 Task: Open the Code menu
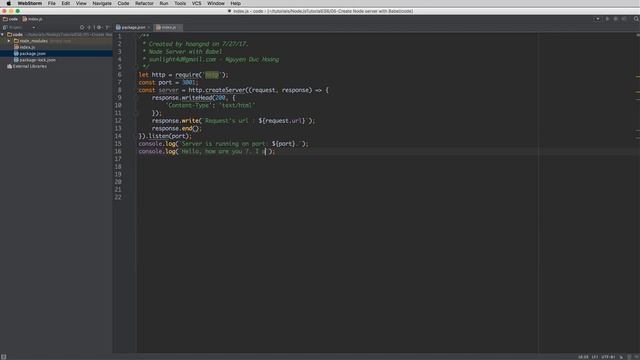coord(123,3)
